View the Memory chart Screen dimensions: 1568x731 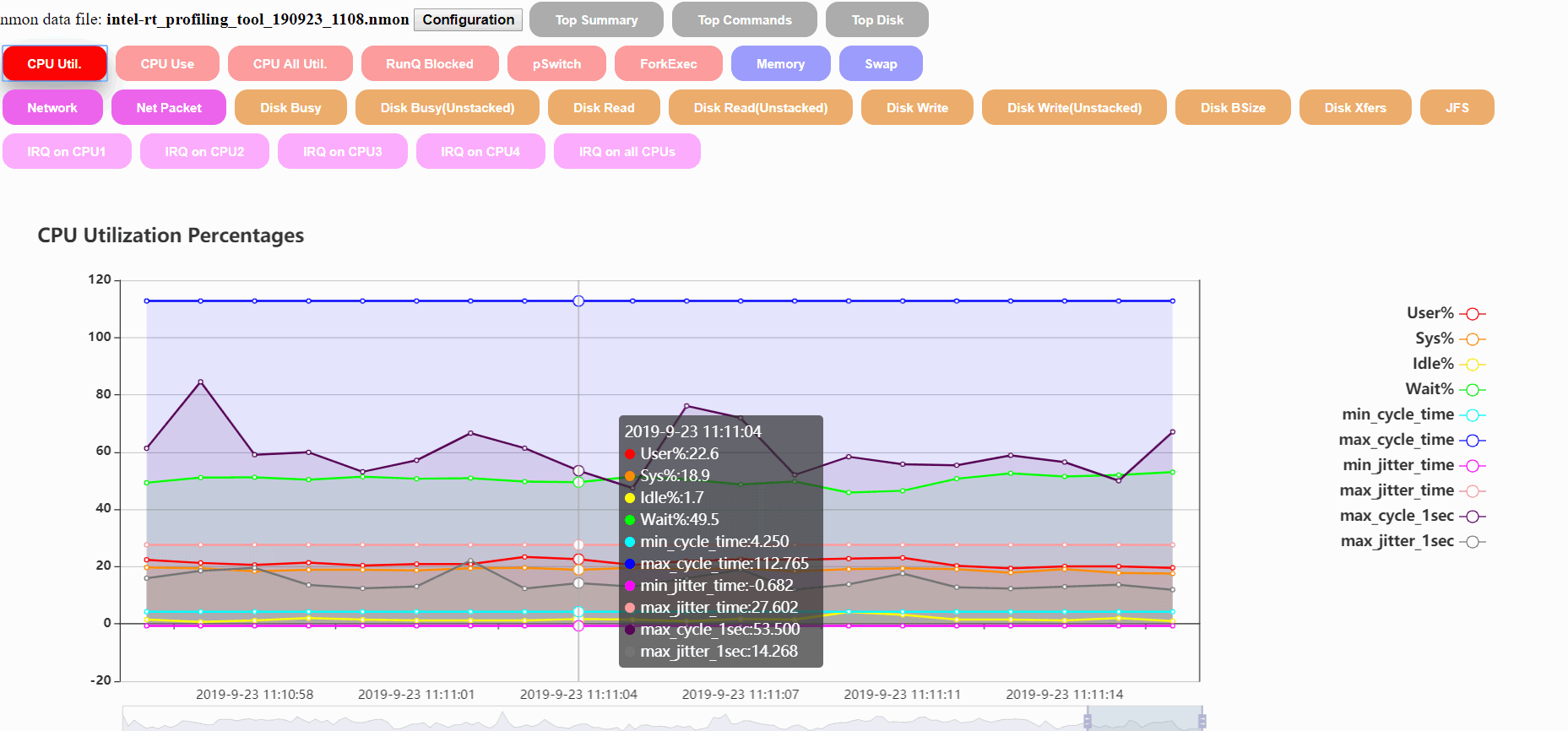coord(780,63)
